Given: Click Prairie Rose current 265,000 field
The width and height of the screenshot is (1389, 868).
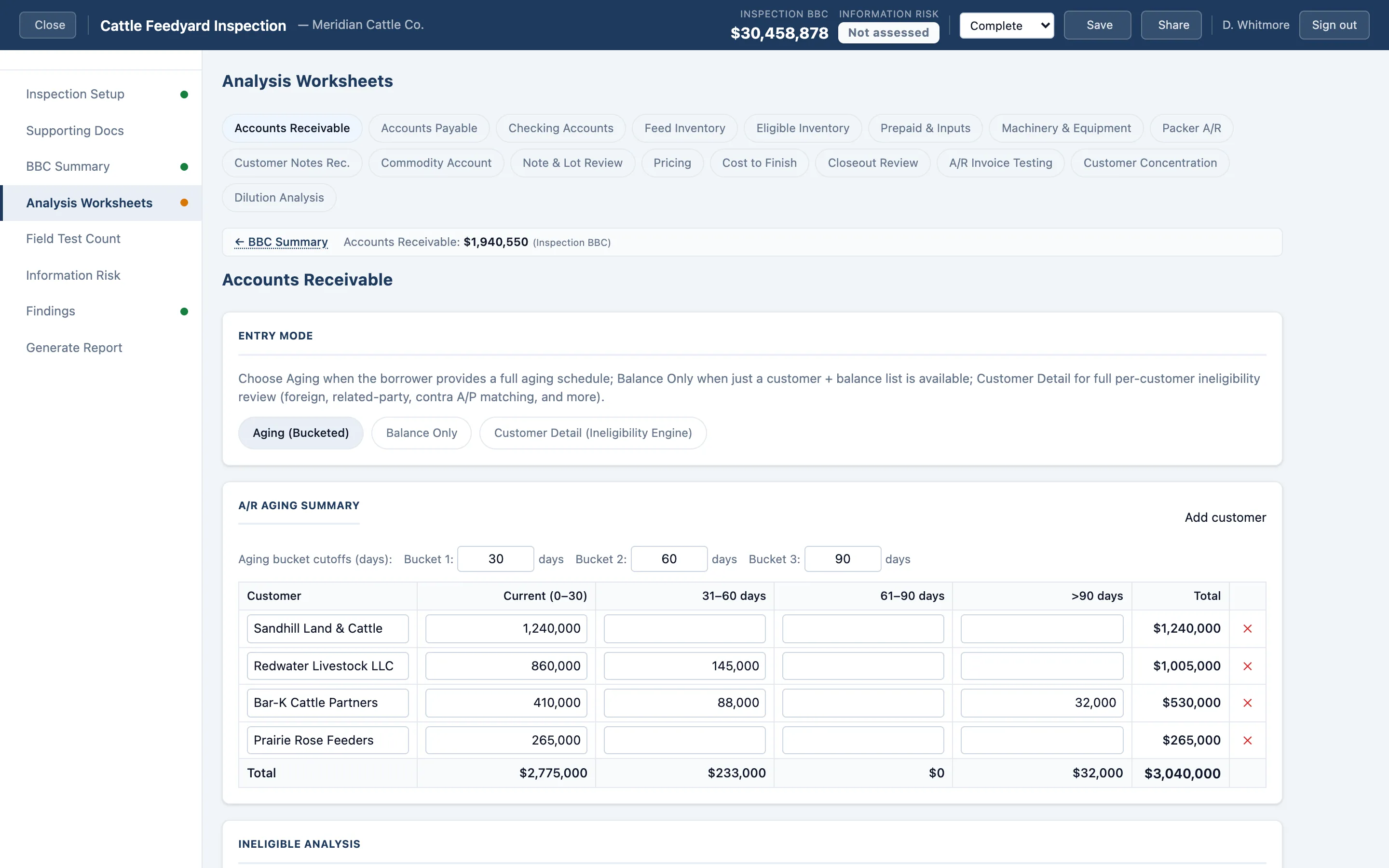Looking at the screenshot, I should [x=506, y=741].
